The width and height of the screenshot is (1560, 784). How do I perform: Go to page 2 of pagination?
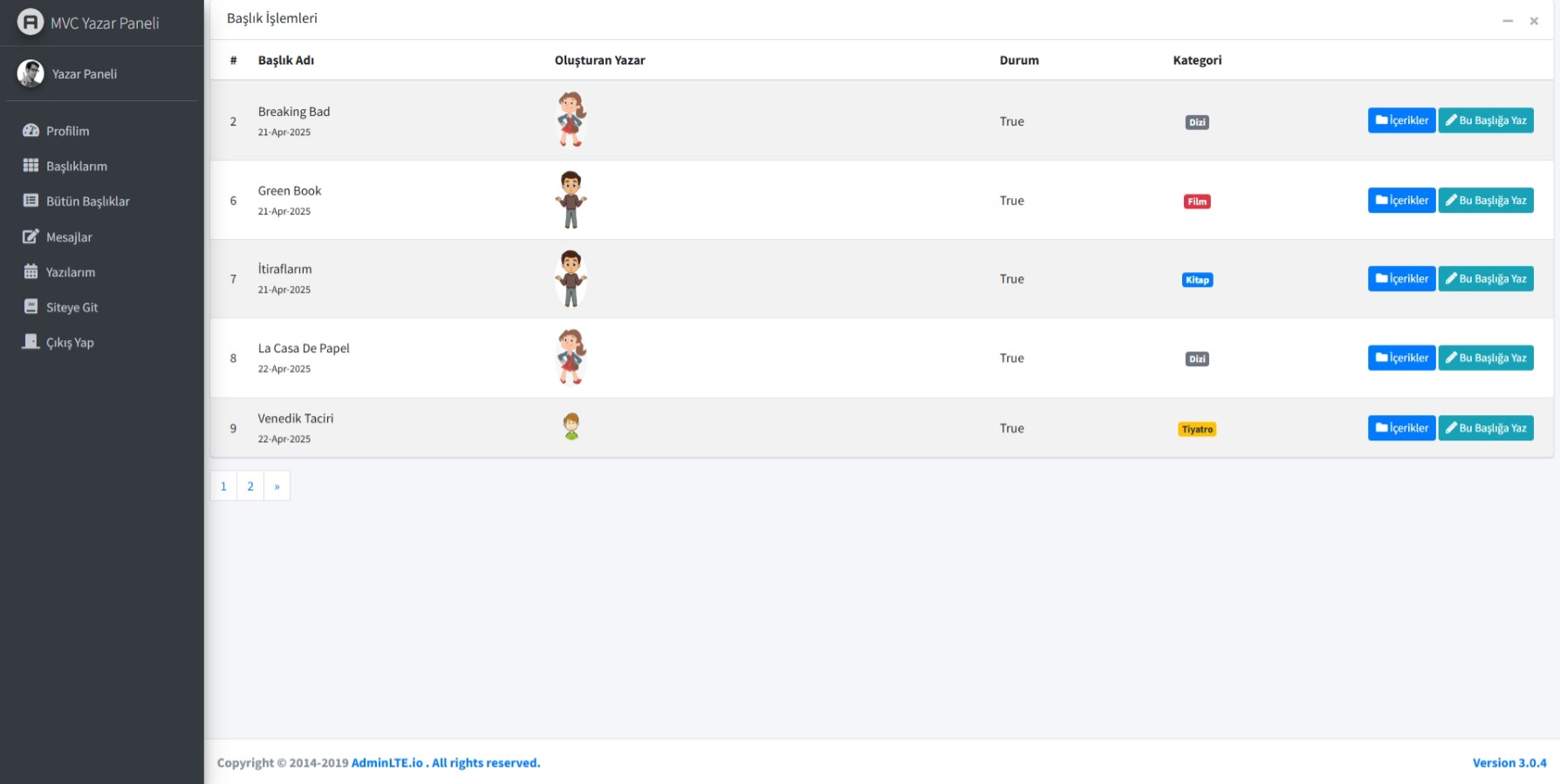tap(250, 486)
